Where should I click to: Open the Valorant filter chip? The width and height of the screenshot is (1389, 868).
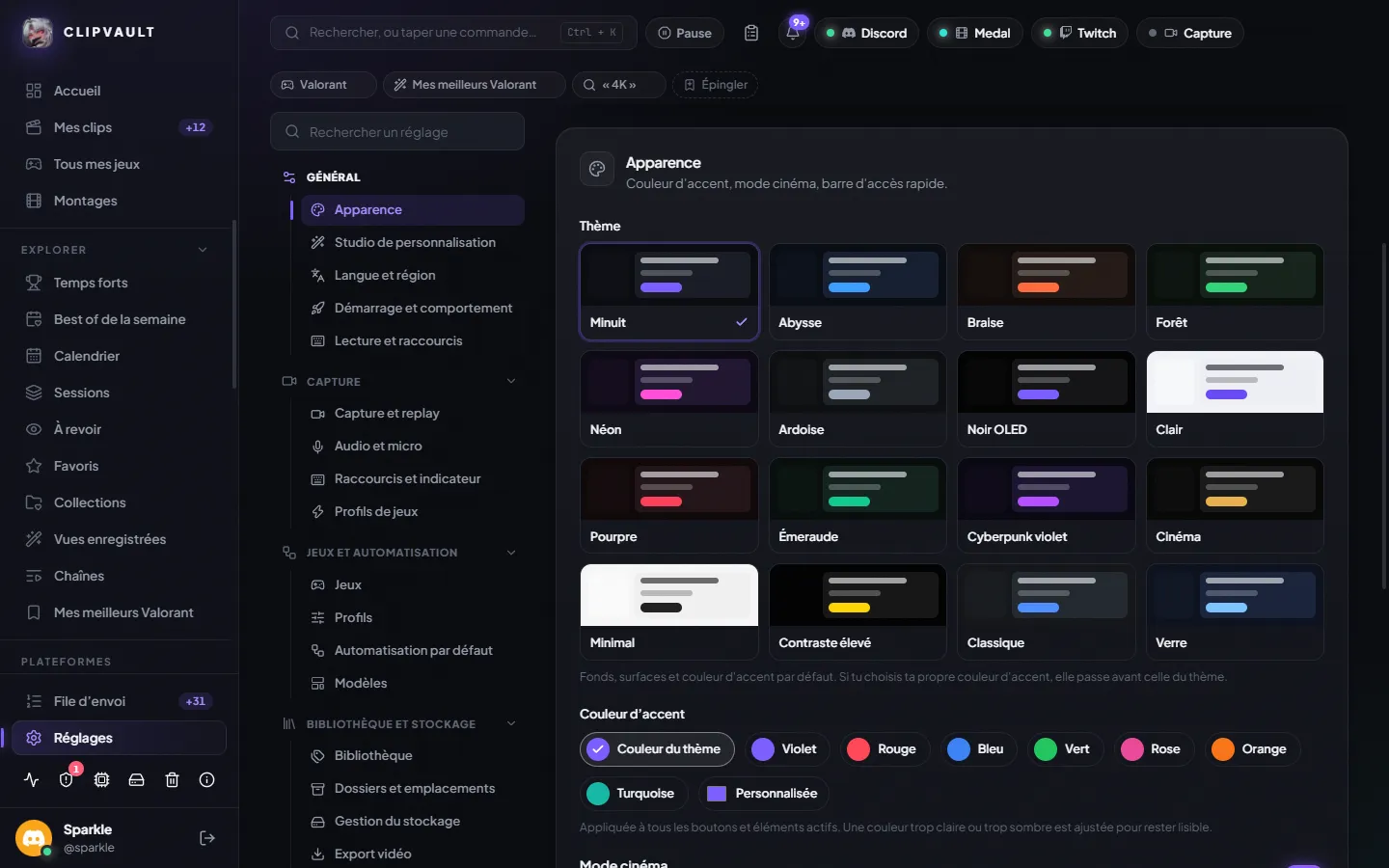click(324, 85)
